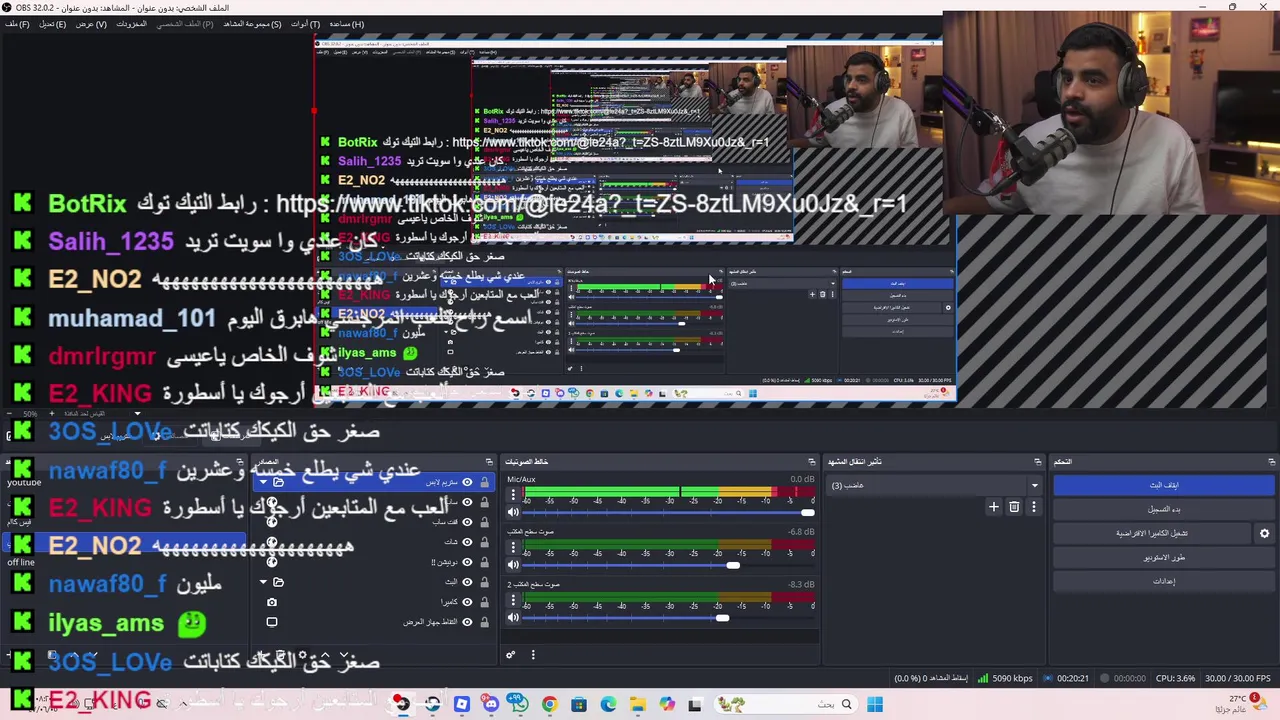Open File Explorer from the taskbar

tap(637, 704)
